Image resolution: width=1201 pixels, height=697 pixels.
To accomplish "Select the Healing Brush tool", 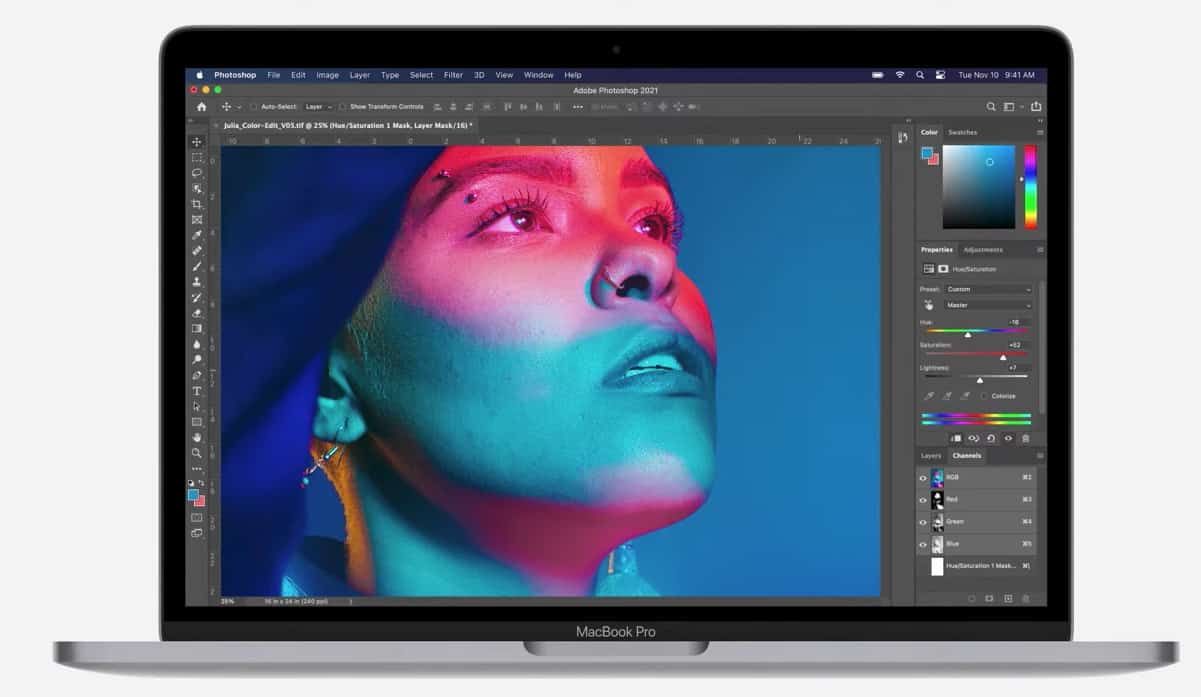I will [197, 250].
